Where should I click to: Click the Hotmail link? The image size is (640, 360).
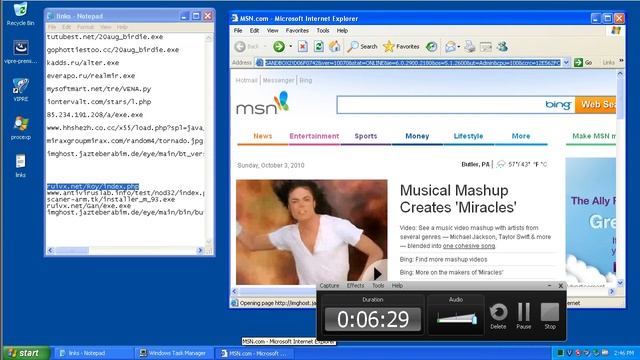click(x=247, y=80)
